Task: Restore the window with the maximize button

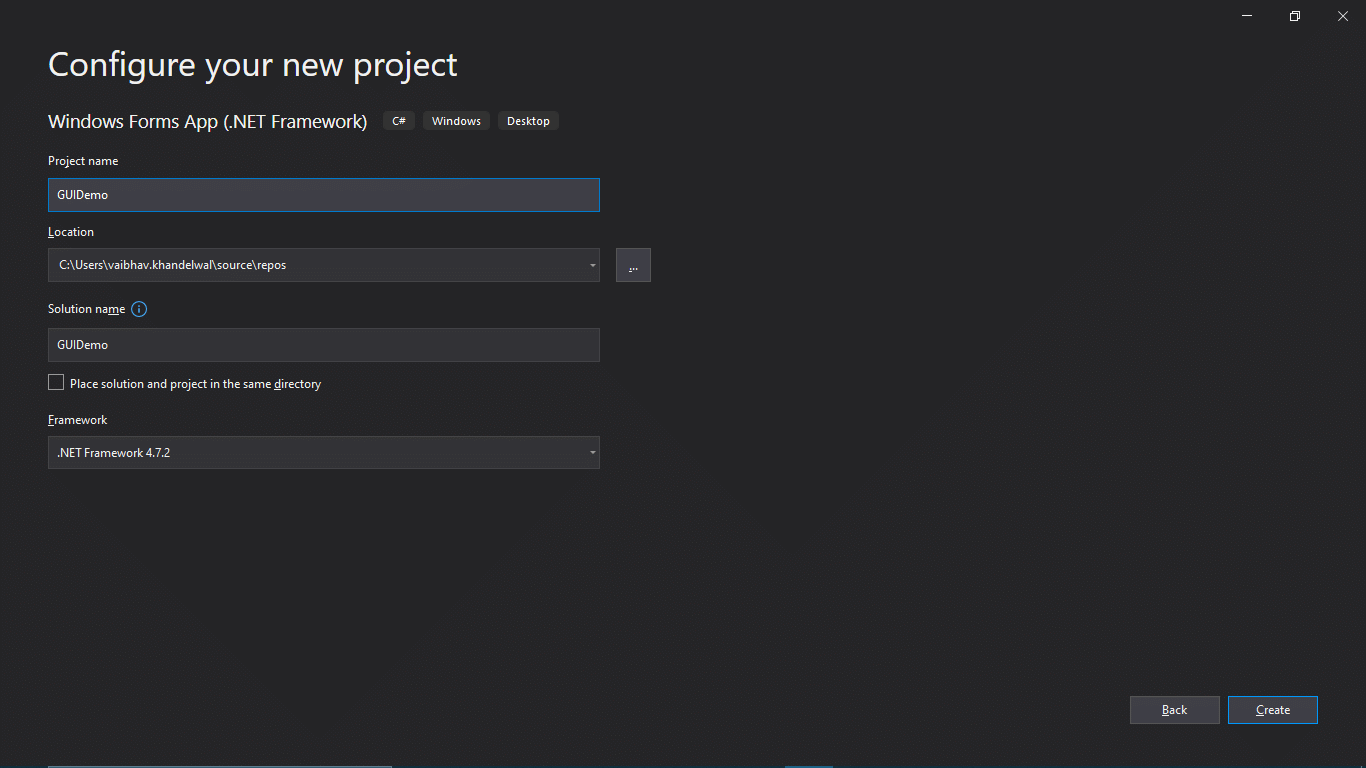Action: (x=1294, y=16)
